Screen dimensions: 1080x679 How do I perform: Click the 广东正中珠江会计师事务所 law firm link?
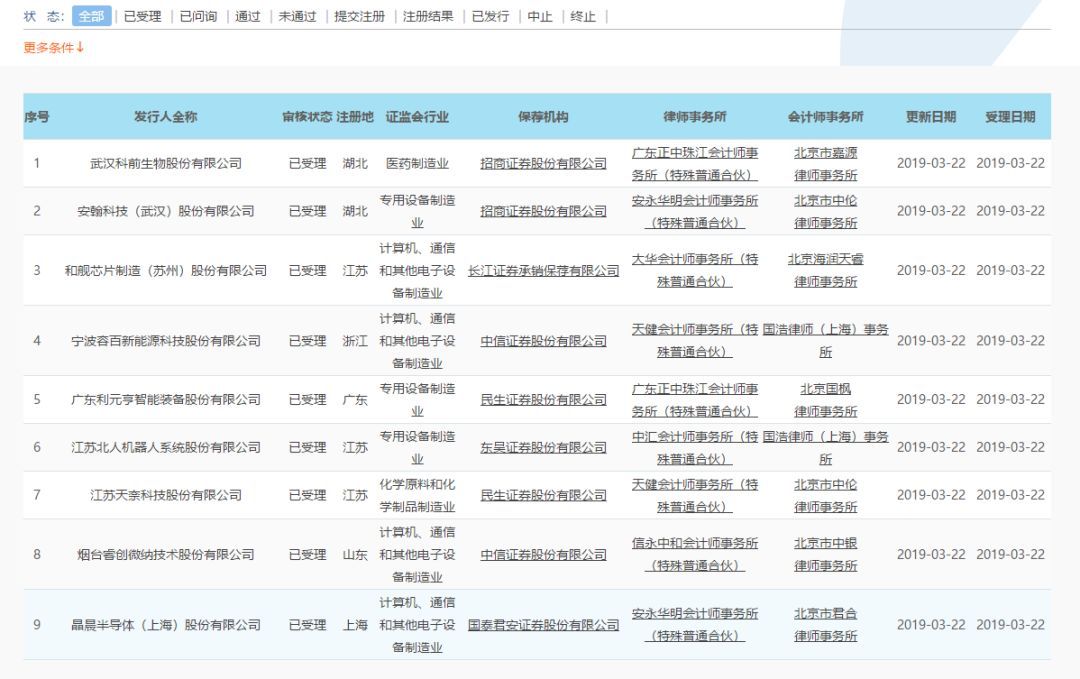[x=697, y=164]
